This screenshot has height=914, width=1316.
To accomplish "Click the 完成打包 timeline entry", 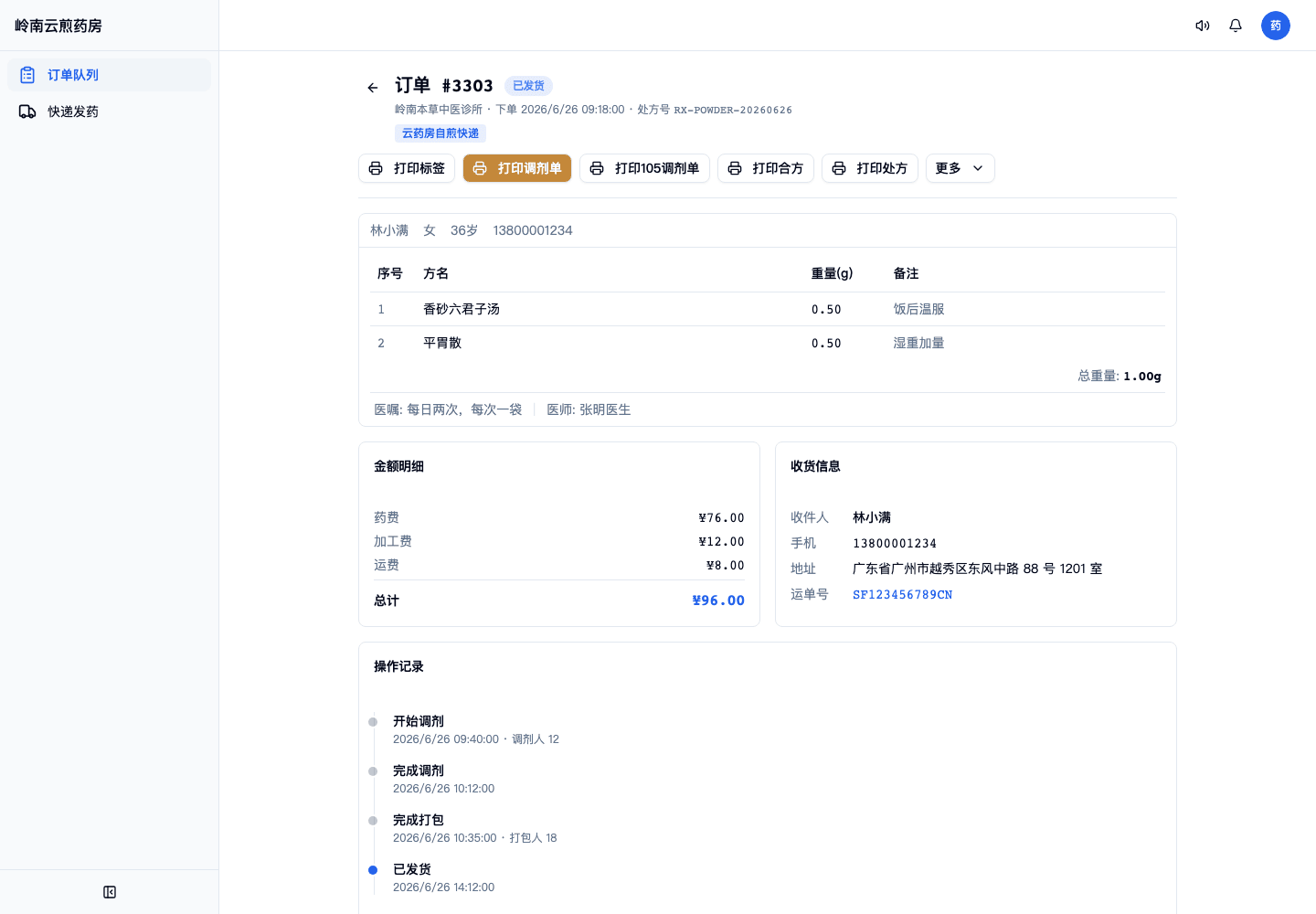I will pyautogui.click(x=475, y=828).
